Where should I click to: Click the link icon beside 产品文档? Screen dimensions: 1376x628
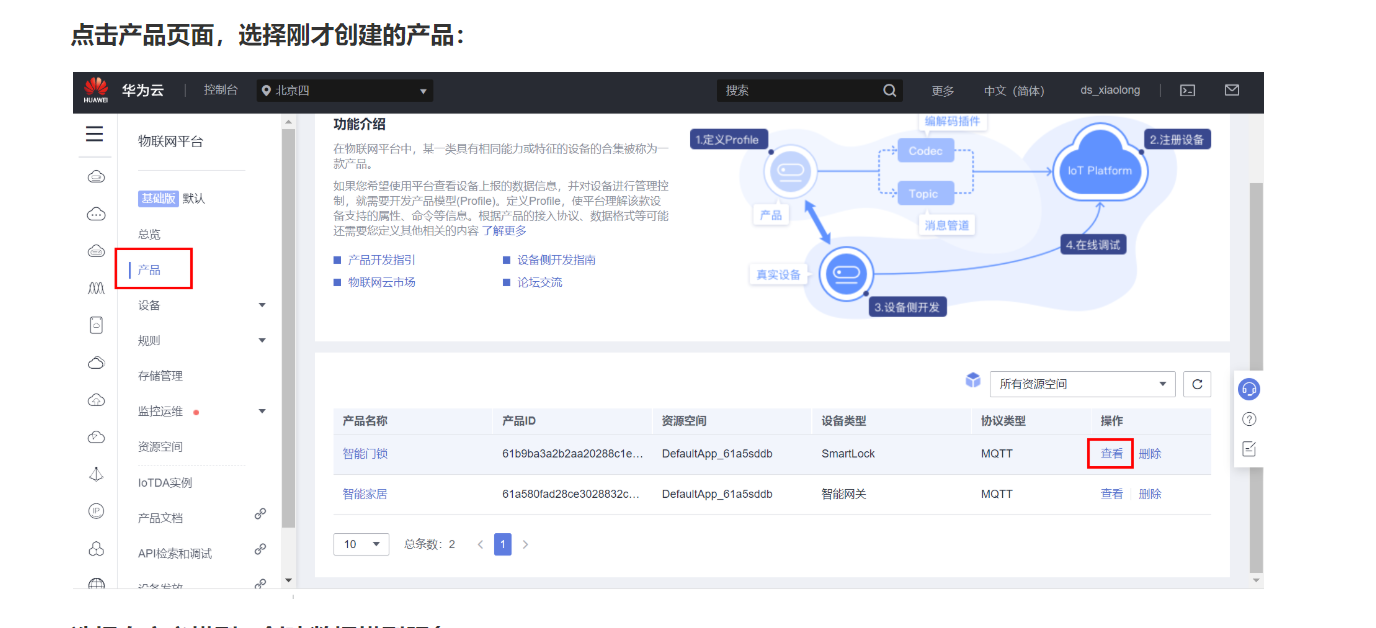click(x=260, y=514)
